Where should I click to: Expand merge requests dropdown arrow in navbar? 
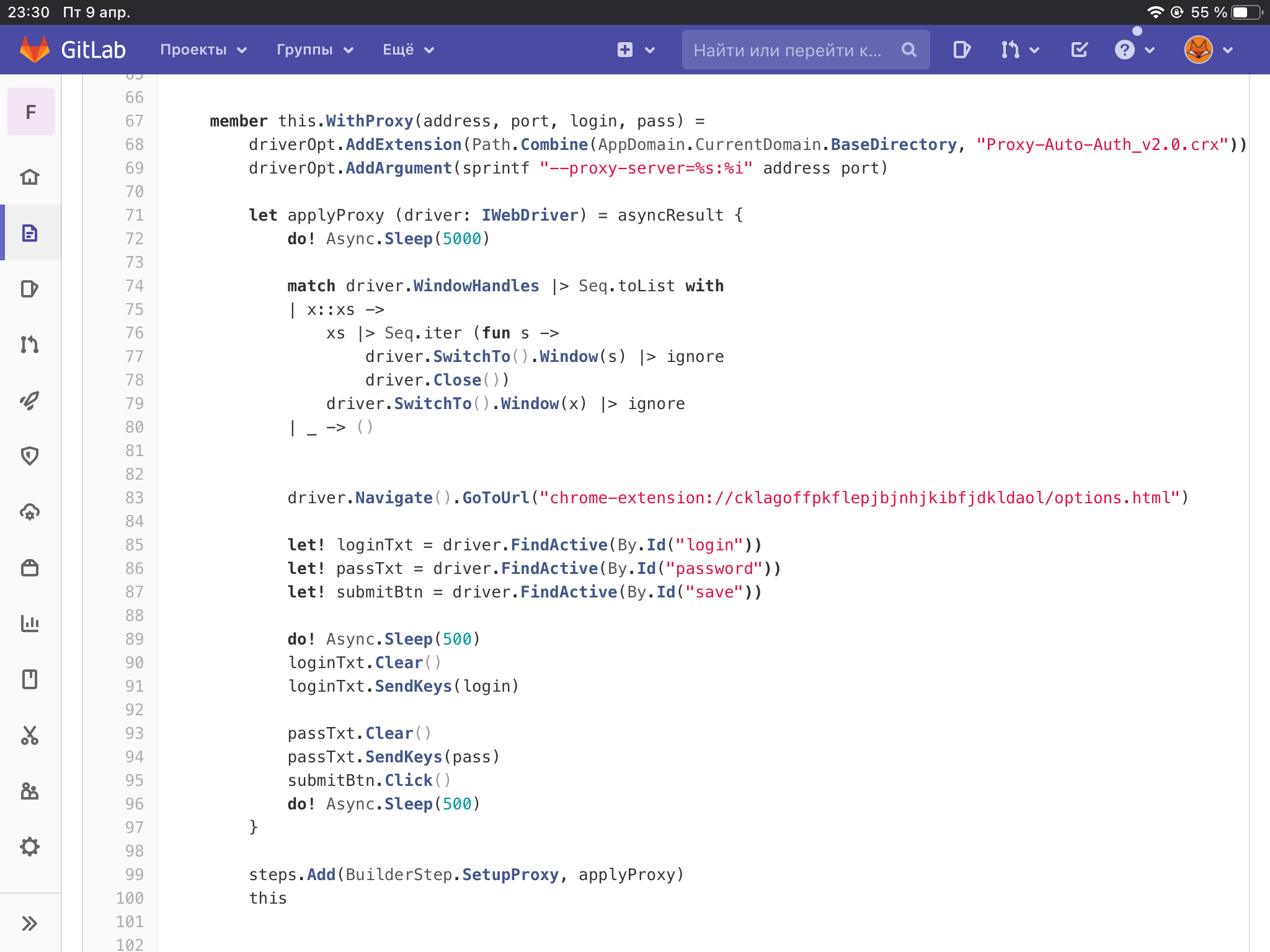coord(1034,50)
